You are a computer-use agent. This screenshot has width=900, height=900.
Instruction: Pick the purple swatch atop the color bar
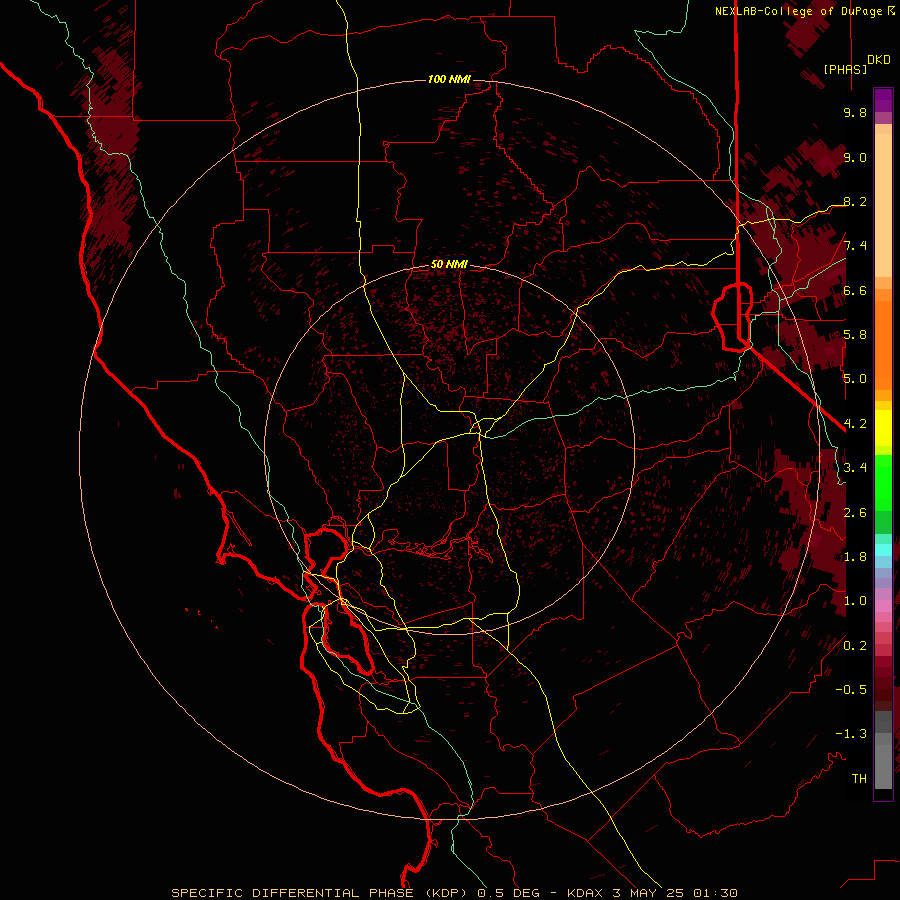(883, 100)
